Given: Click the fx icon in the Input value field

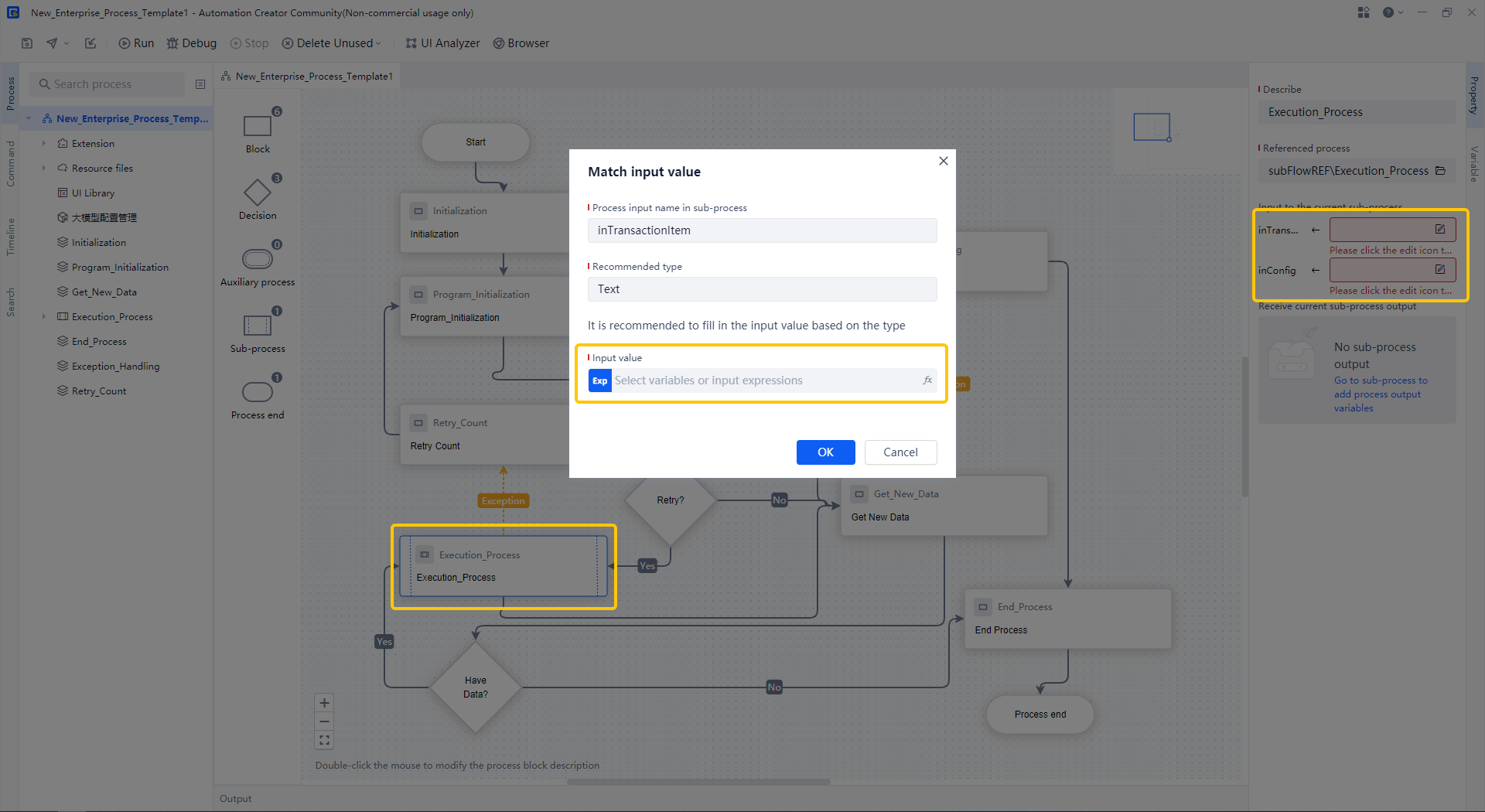Looking at the screenshot, I should 927,380.
